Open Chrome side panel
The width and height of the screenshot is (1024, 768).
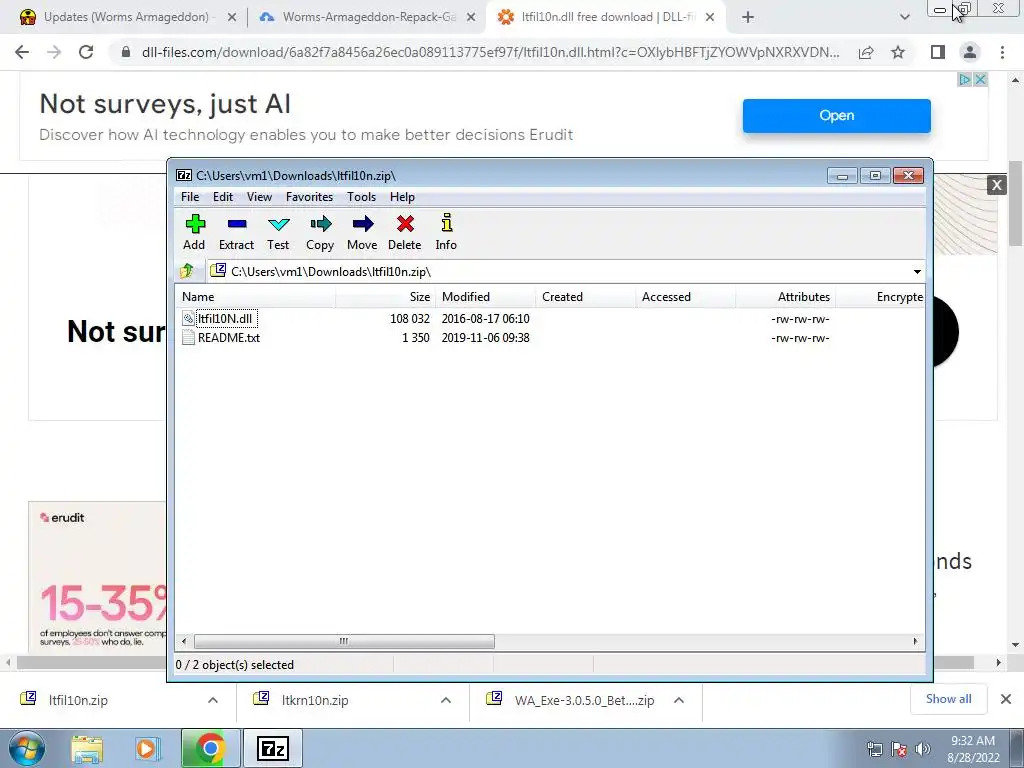click(938, 52)
